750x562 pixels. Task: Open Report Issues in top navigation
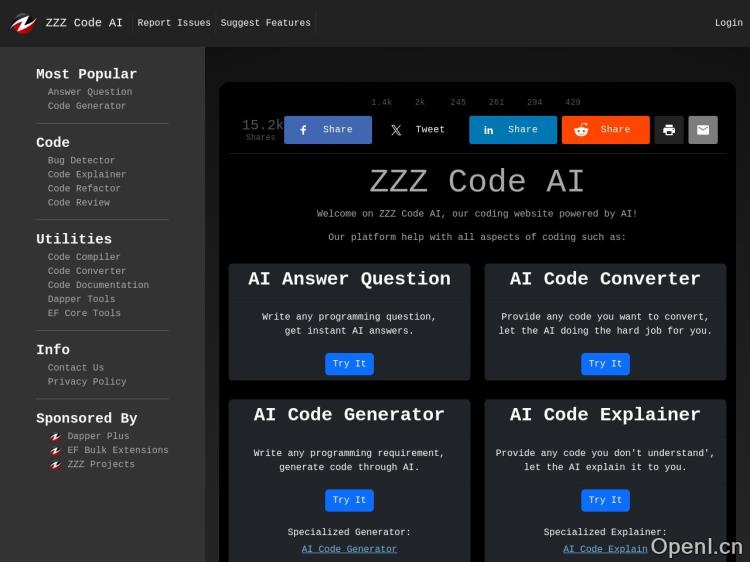pos(174,23)
